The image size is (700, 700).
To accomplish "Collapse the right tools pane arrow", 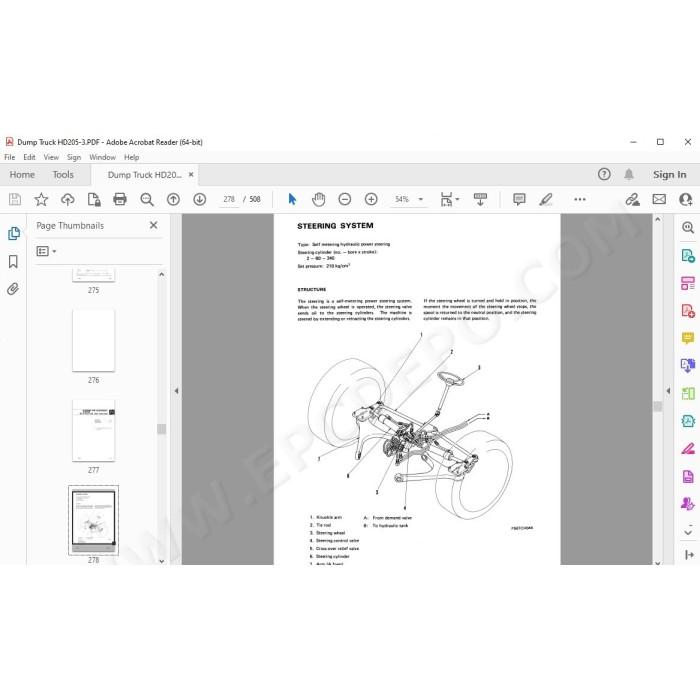I will [x=668, y=391].
